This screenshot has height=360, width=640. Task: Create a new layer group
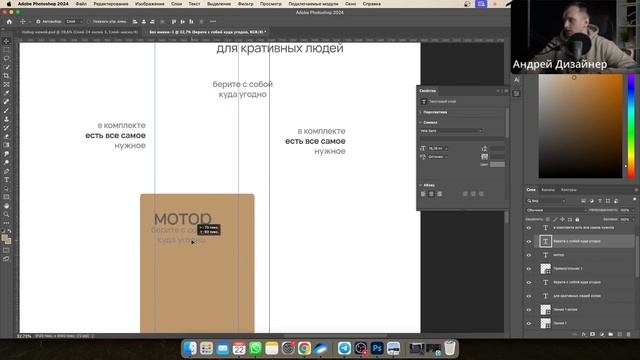tap(611, 334)
